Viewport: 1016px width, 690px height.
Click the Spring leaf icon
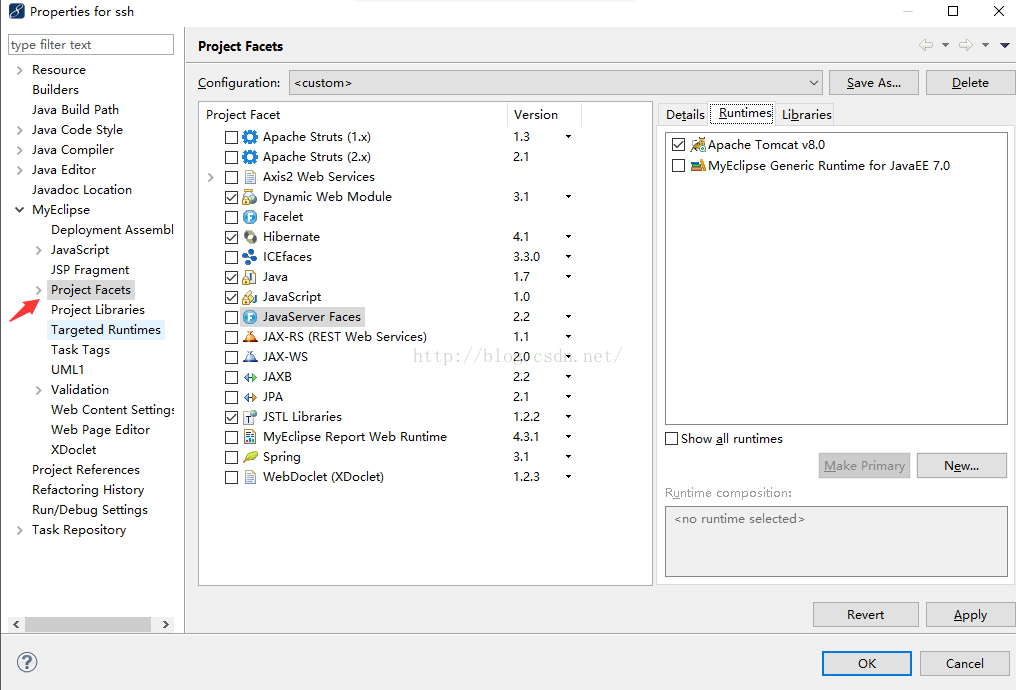(250, 457)
